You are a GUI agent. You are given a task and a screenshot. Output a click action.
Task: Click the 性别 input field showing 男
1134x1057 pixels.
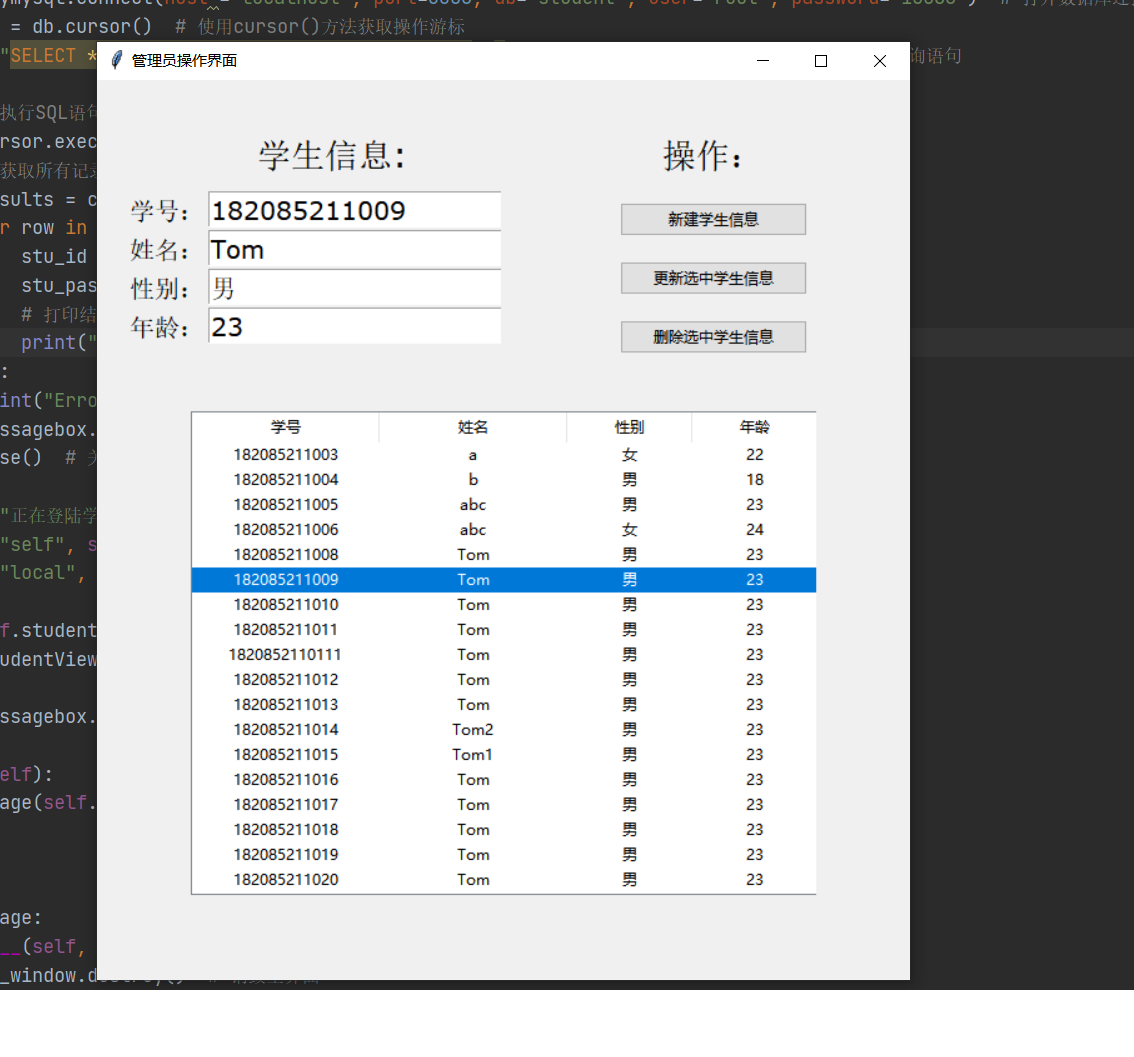[x=354, y=288]
